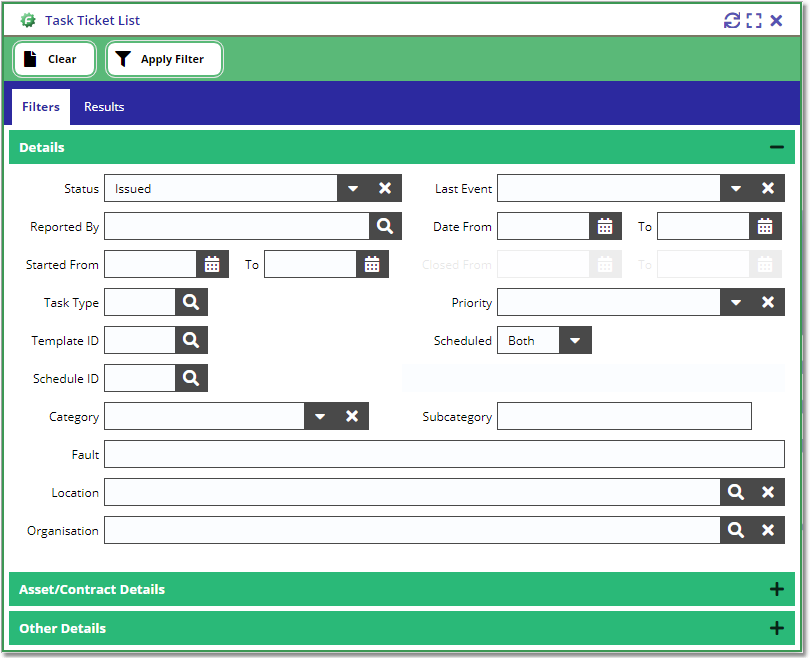810x660 pixels.
Task: Click the Date From input field
Action: tap(543, 226)
